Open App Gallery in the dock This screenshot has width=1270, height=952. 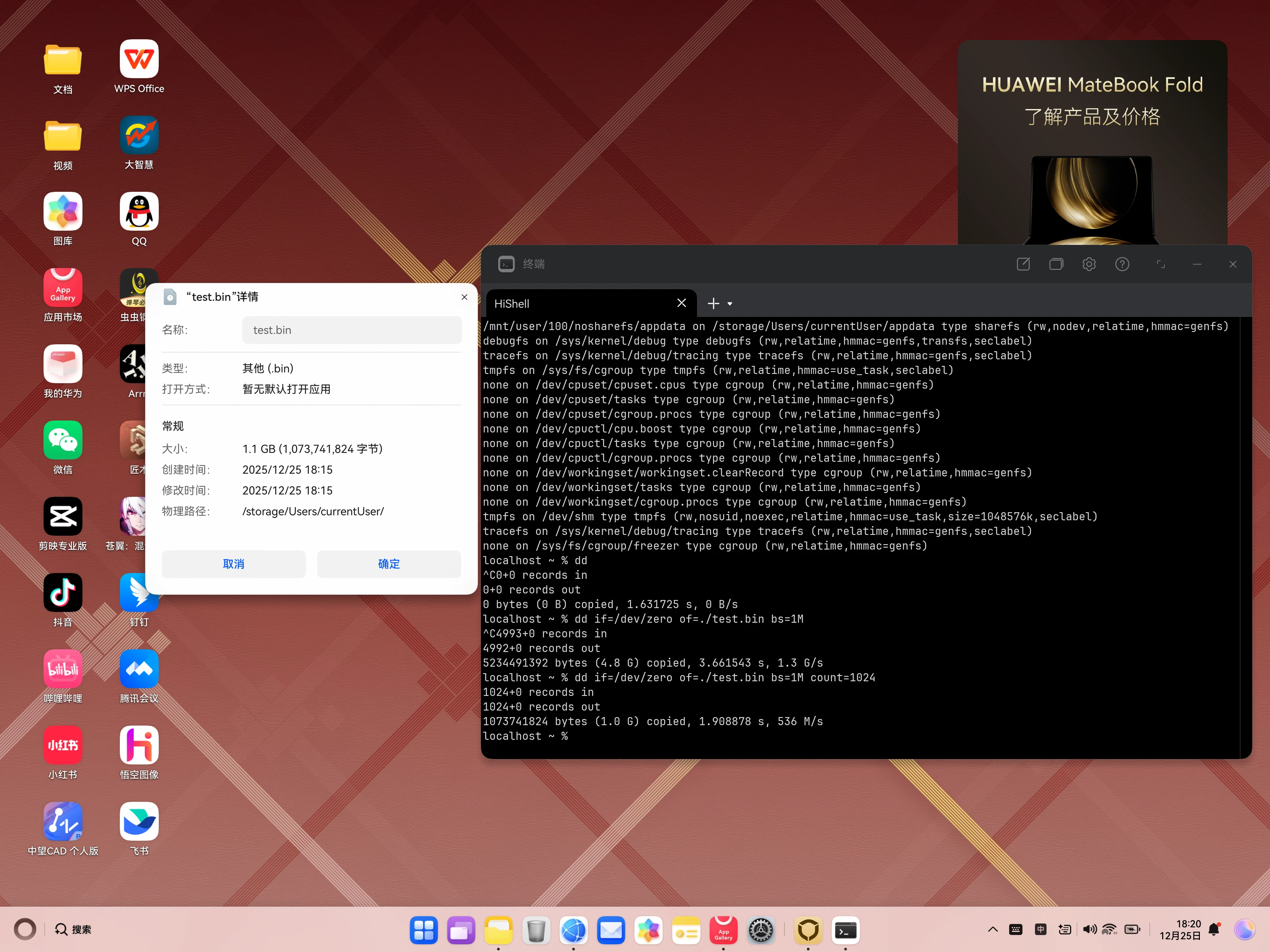(723, 930)
